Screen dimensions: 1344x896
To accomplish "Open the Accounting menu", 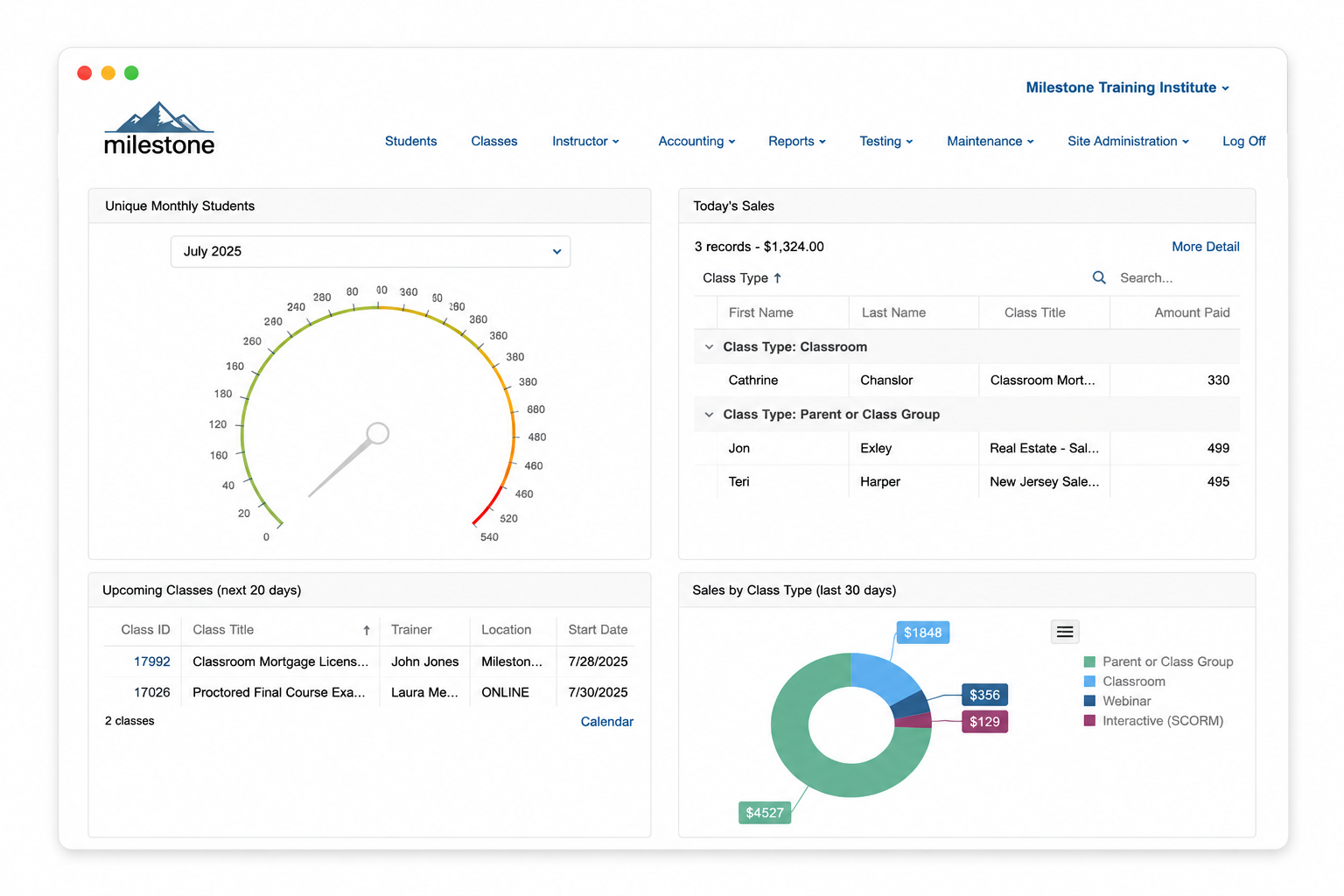I will click(x=696, y=141).
